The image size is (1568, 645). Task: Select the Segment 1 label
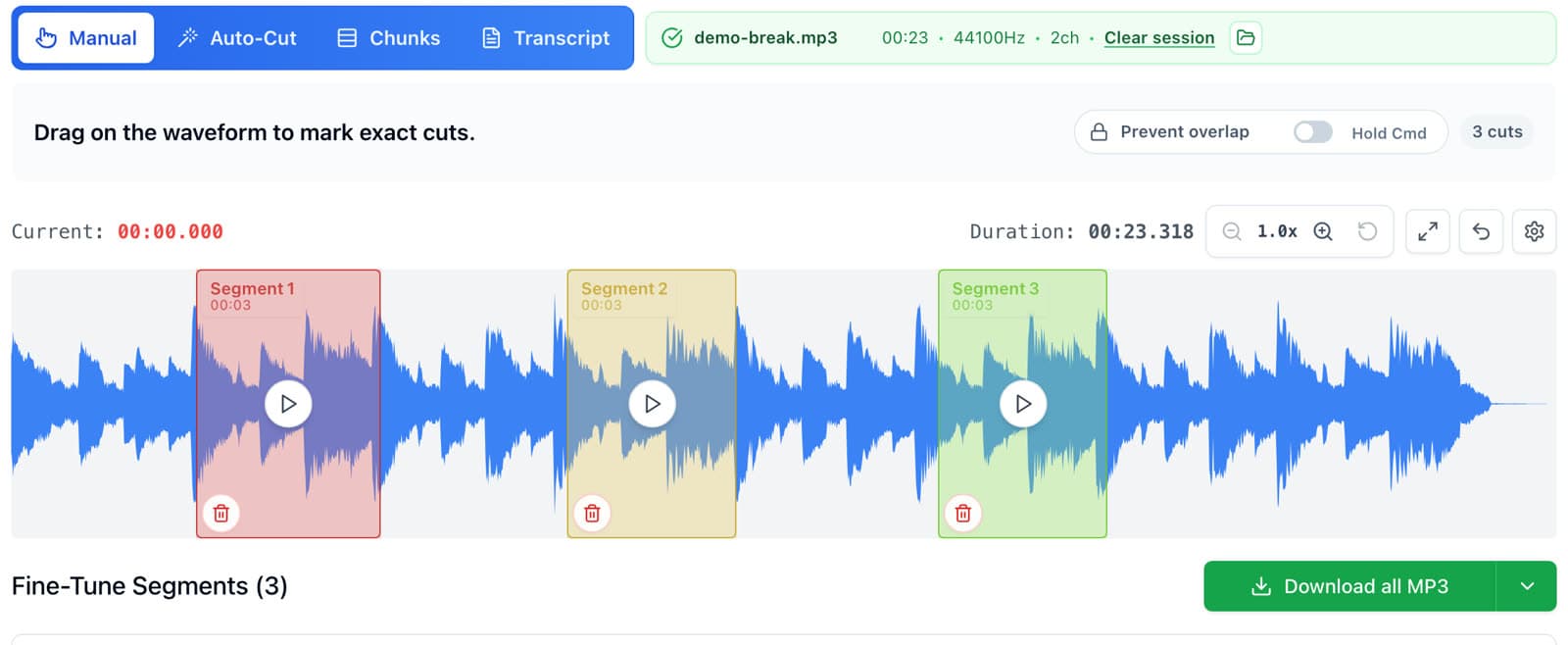252,288
